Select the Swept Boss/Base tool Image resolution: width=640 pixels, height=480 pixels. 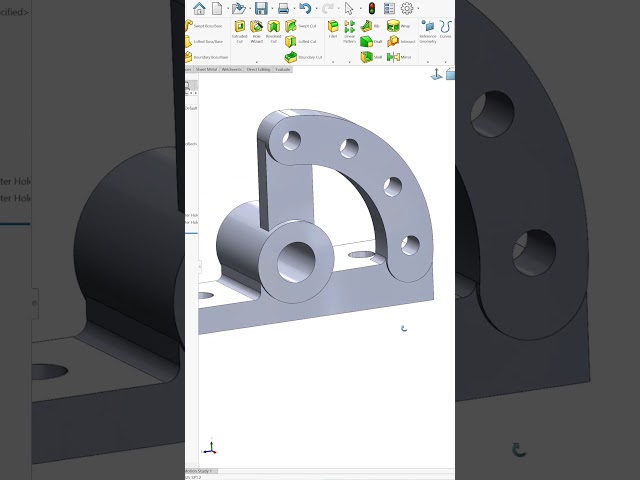click(204, 26)
